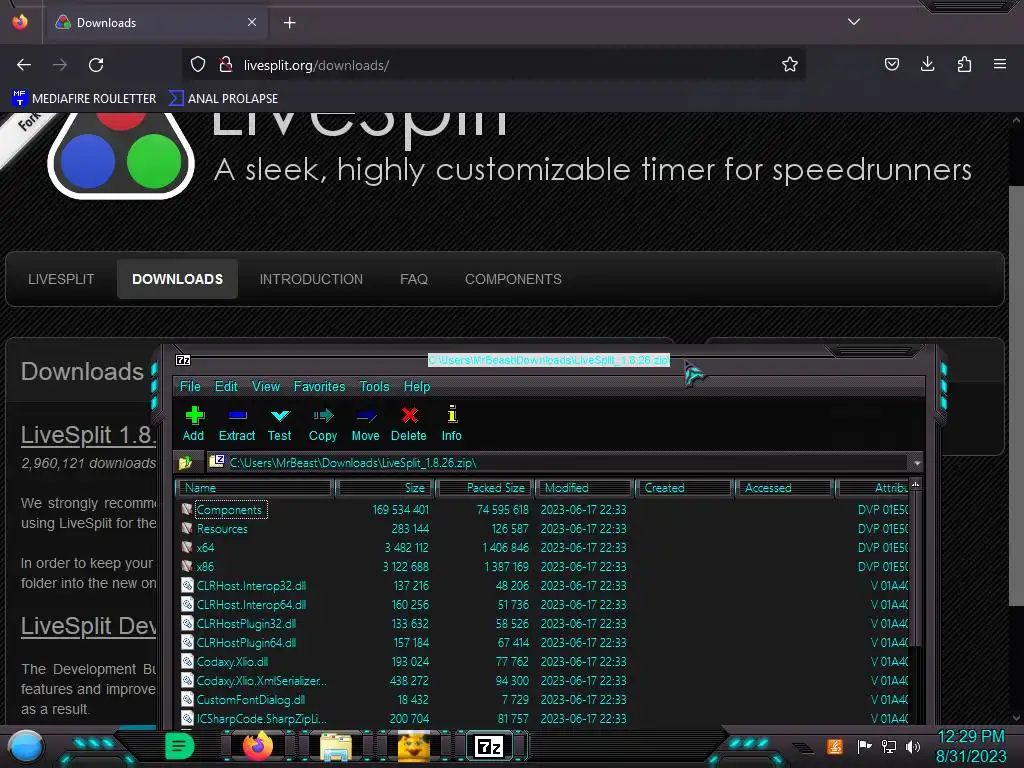Sort the file list by Name column
The height and width of the screenshot is (768, 1024).
pyautogui.click(x=255, y=488)
